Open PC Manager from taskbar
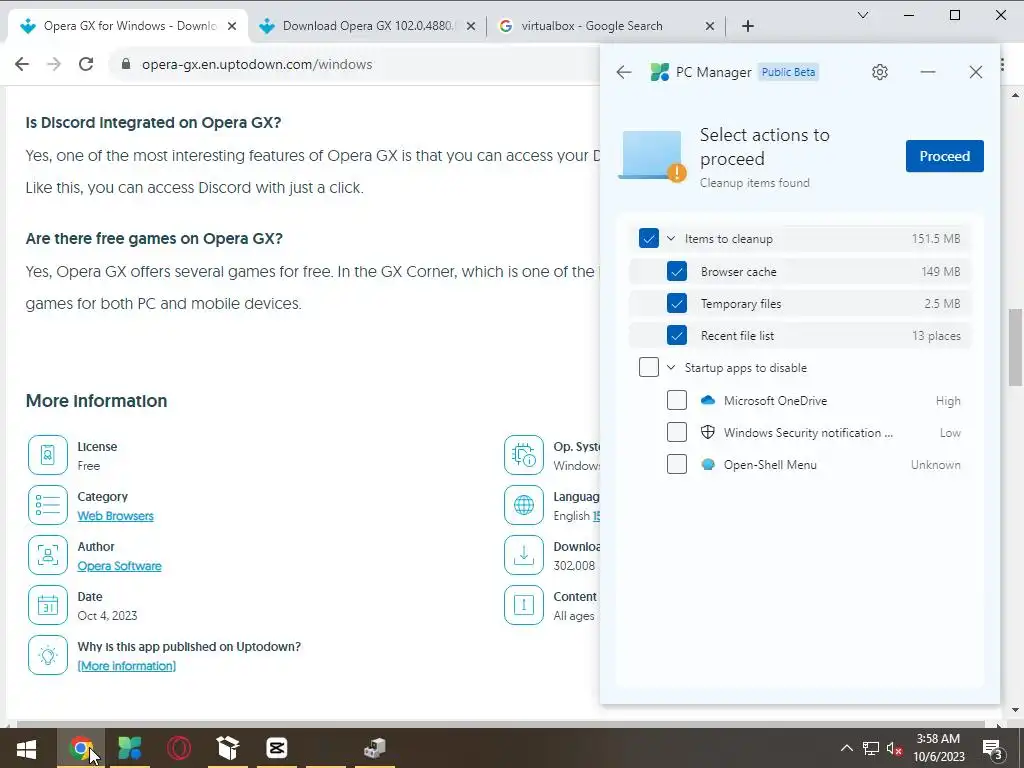 point(129,748)
